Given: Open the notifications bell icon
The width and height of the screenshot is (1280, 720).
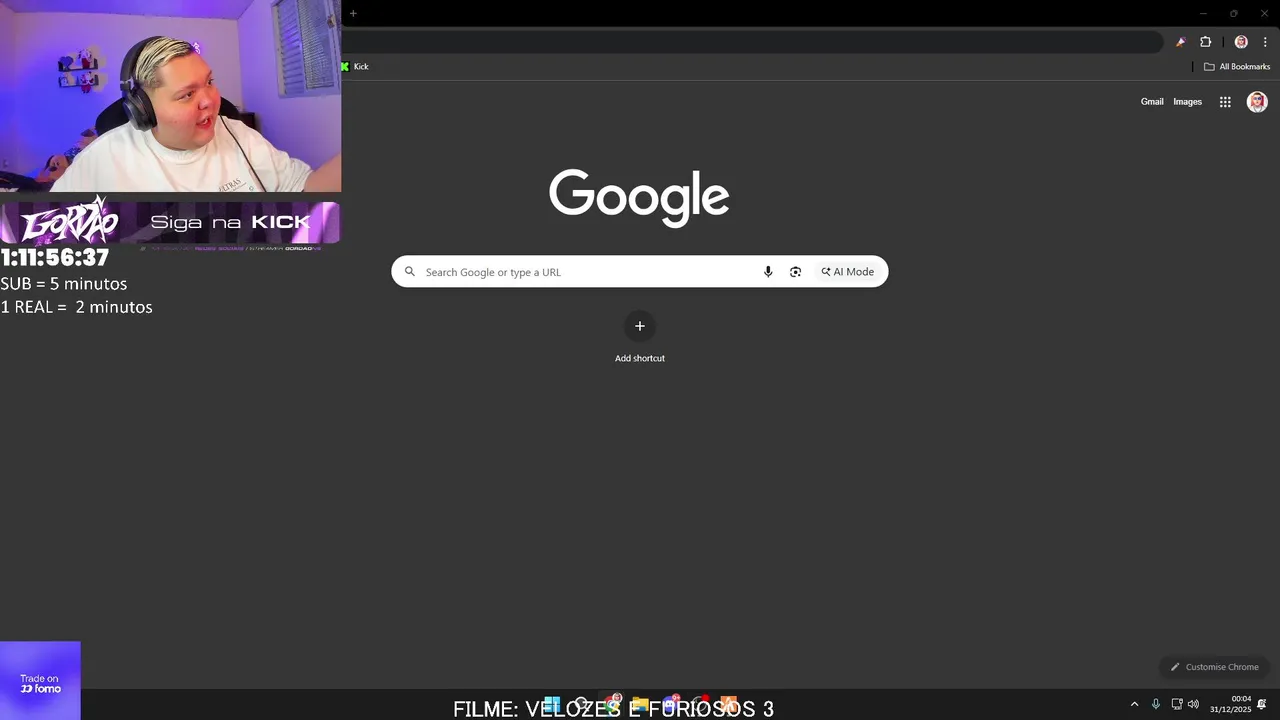Looking at the screenshot, I should (x=1262, y=704).
